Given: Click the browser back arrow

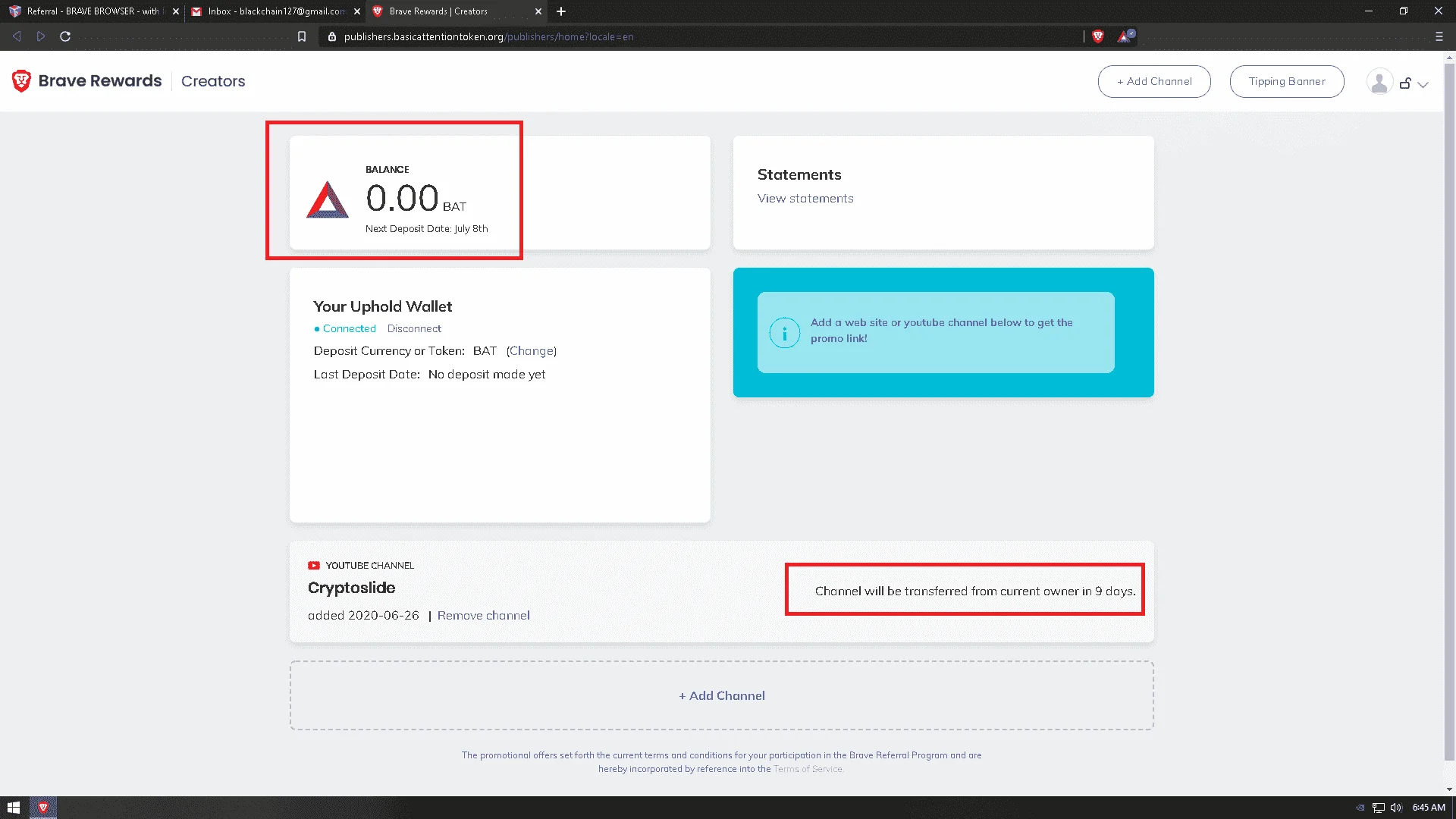Looking at the screenshot, I should 17,36.
